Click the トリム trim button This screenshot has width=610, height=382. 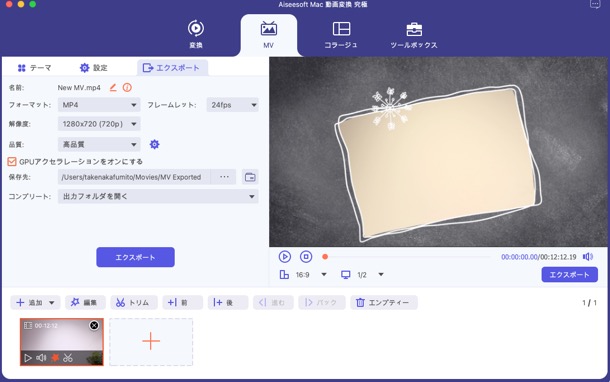134,302
